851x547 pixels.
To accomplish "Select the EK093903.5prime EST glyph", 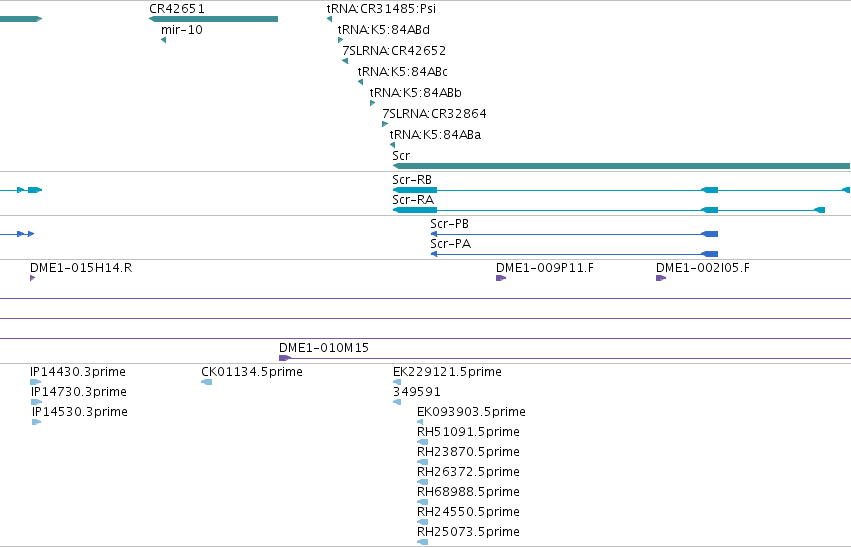I will coord(420,422).
